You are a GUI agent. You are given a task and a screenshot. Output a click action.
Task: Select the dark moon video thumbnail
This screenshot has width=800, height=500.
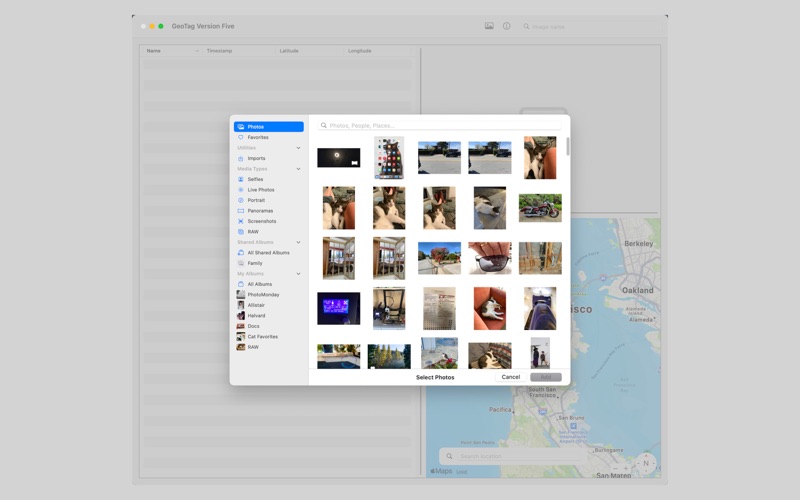tap(339, 158)
